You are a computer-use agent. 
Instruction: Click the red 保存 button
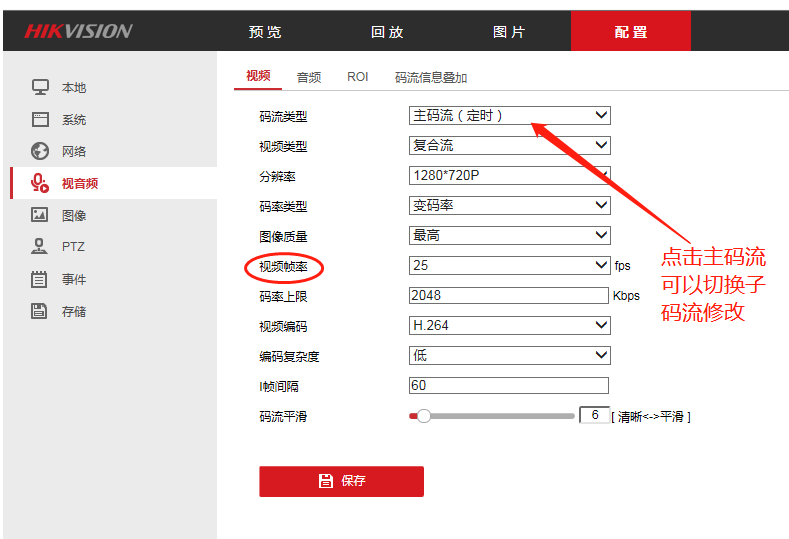point(341,481)
